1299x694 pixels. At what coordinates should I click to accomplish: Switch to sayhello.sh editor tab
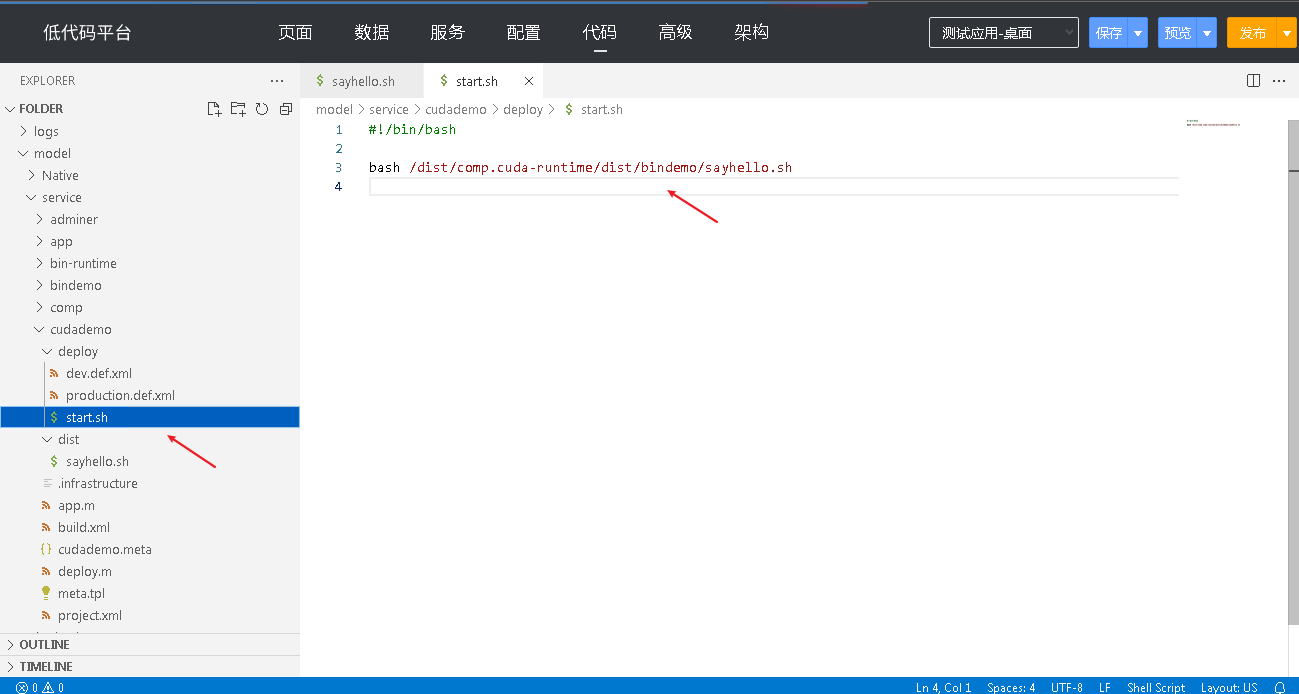pos(362,81)
